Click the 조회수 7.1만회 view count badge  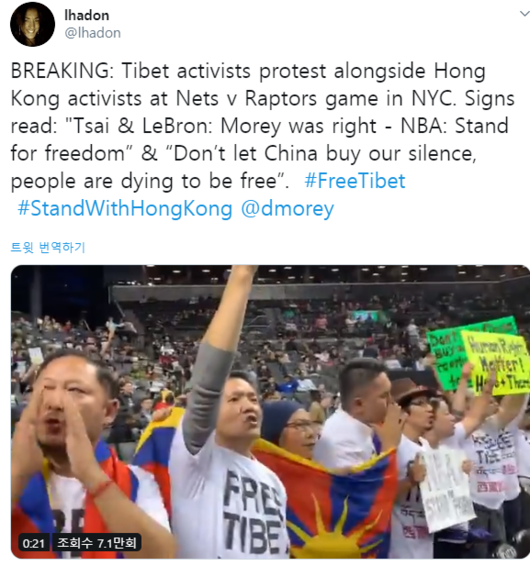pyautogui.click(x=97, y=543)
